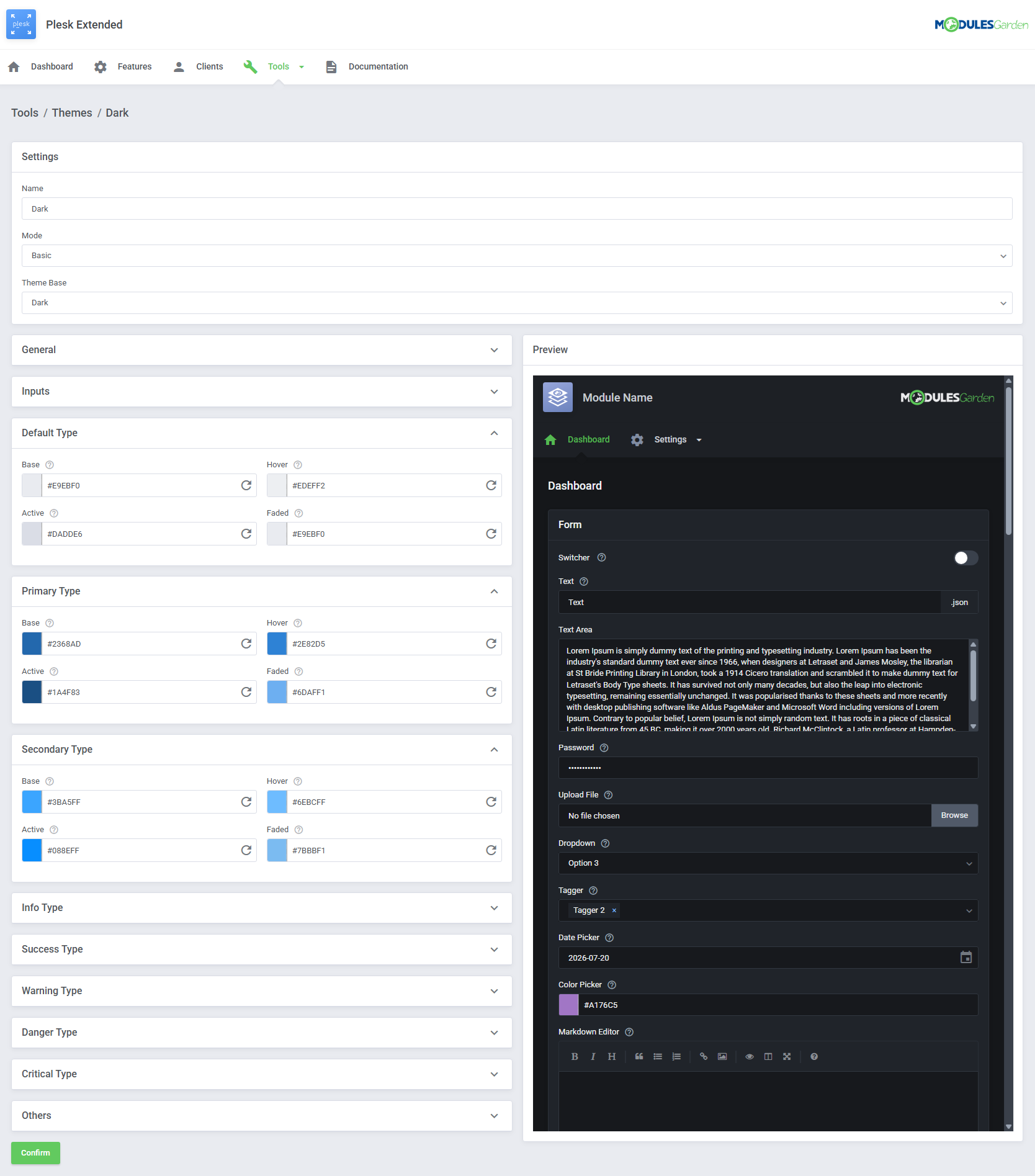Reset Primary Type Hover color #2E82D5
Viewport: 1035px width, 1176px height.
tap(491, 644)
